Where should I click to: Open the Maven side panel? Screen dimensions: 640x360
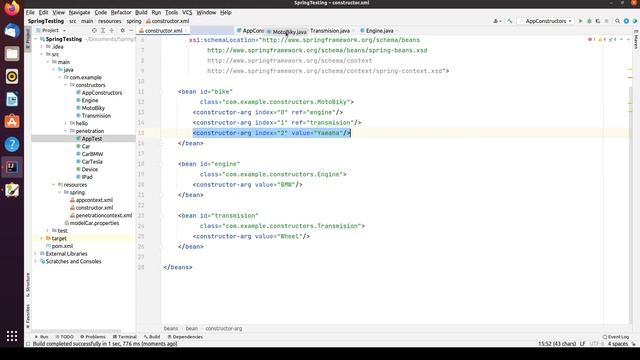[636, 39]
